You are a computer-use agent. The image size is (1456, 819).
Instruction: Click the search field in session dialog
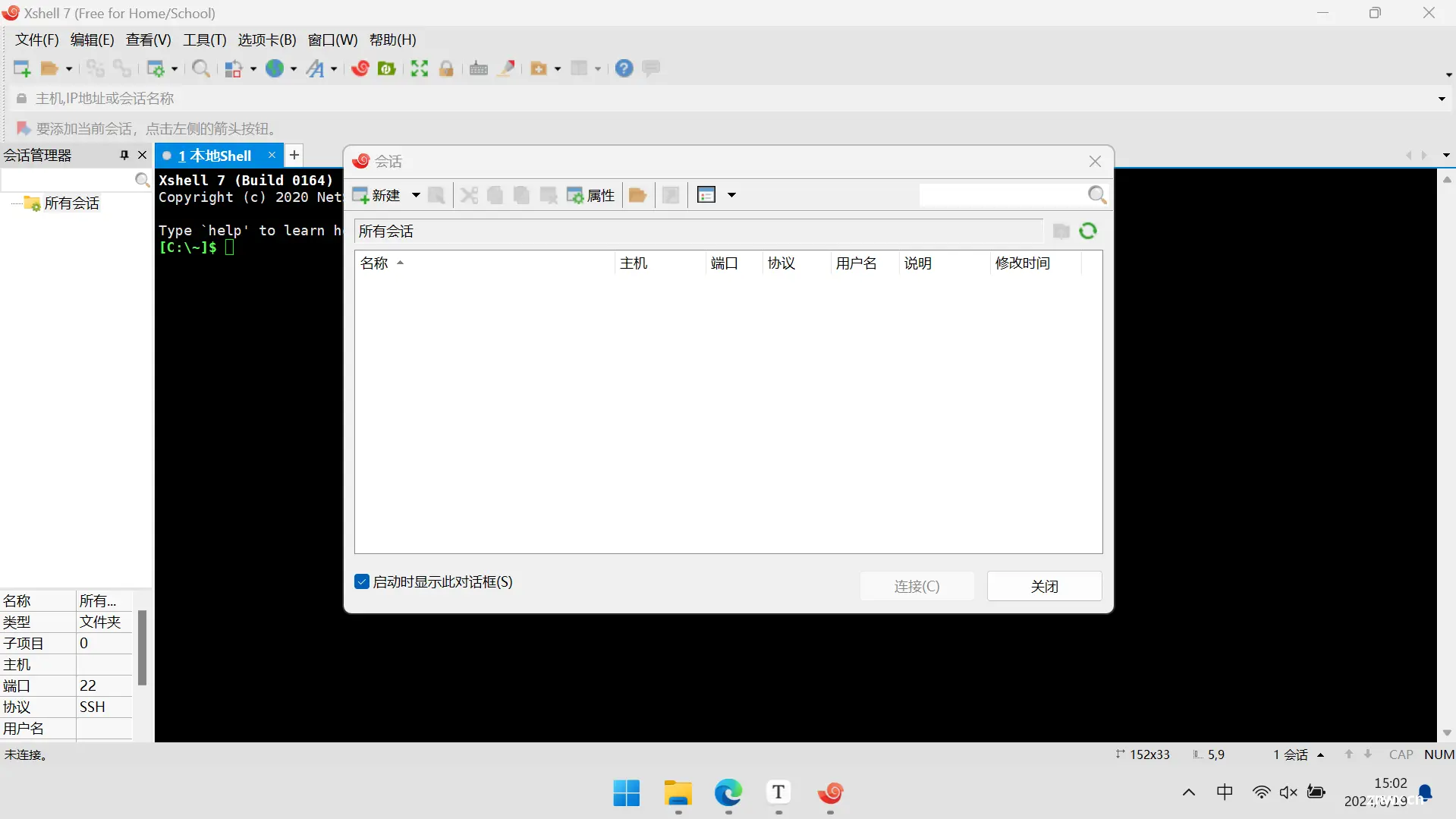pos(1002,195)
